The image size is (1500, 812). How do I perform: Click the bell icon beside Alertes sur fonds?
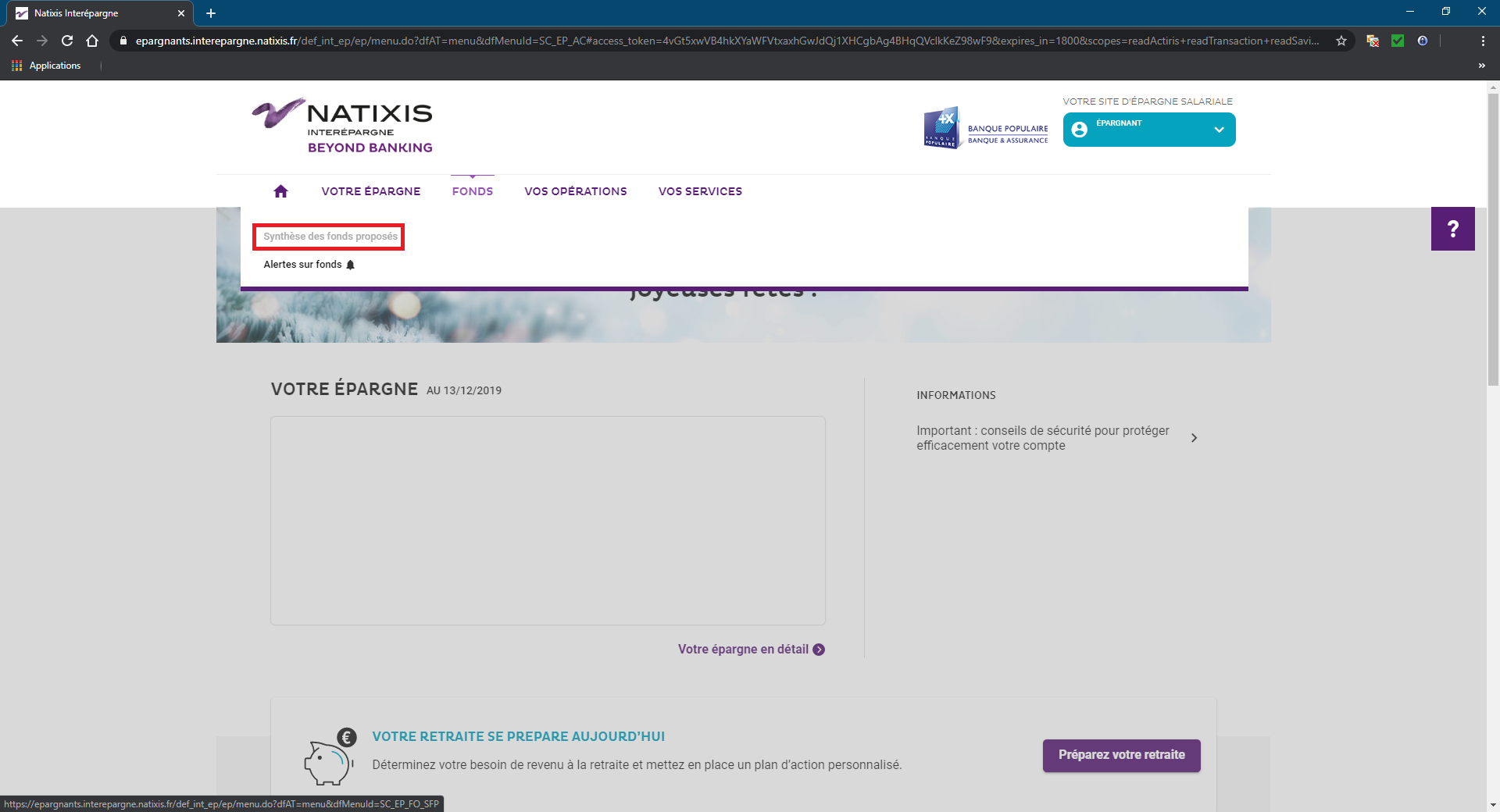[351, 265]
